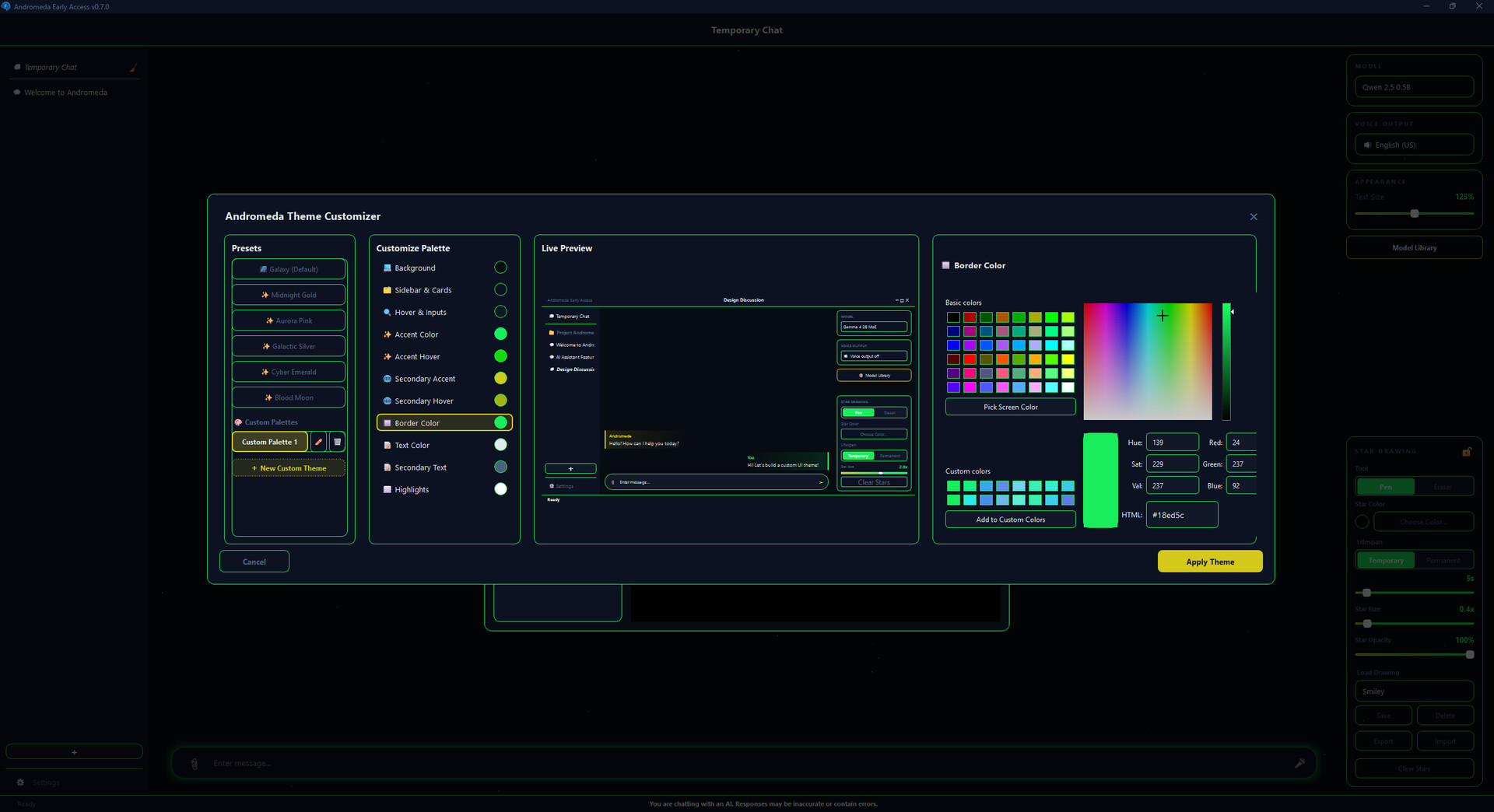Screen dimensions: 1494x812
Task: Open the Model Library button
Action: click(1414, 248)
